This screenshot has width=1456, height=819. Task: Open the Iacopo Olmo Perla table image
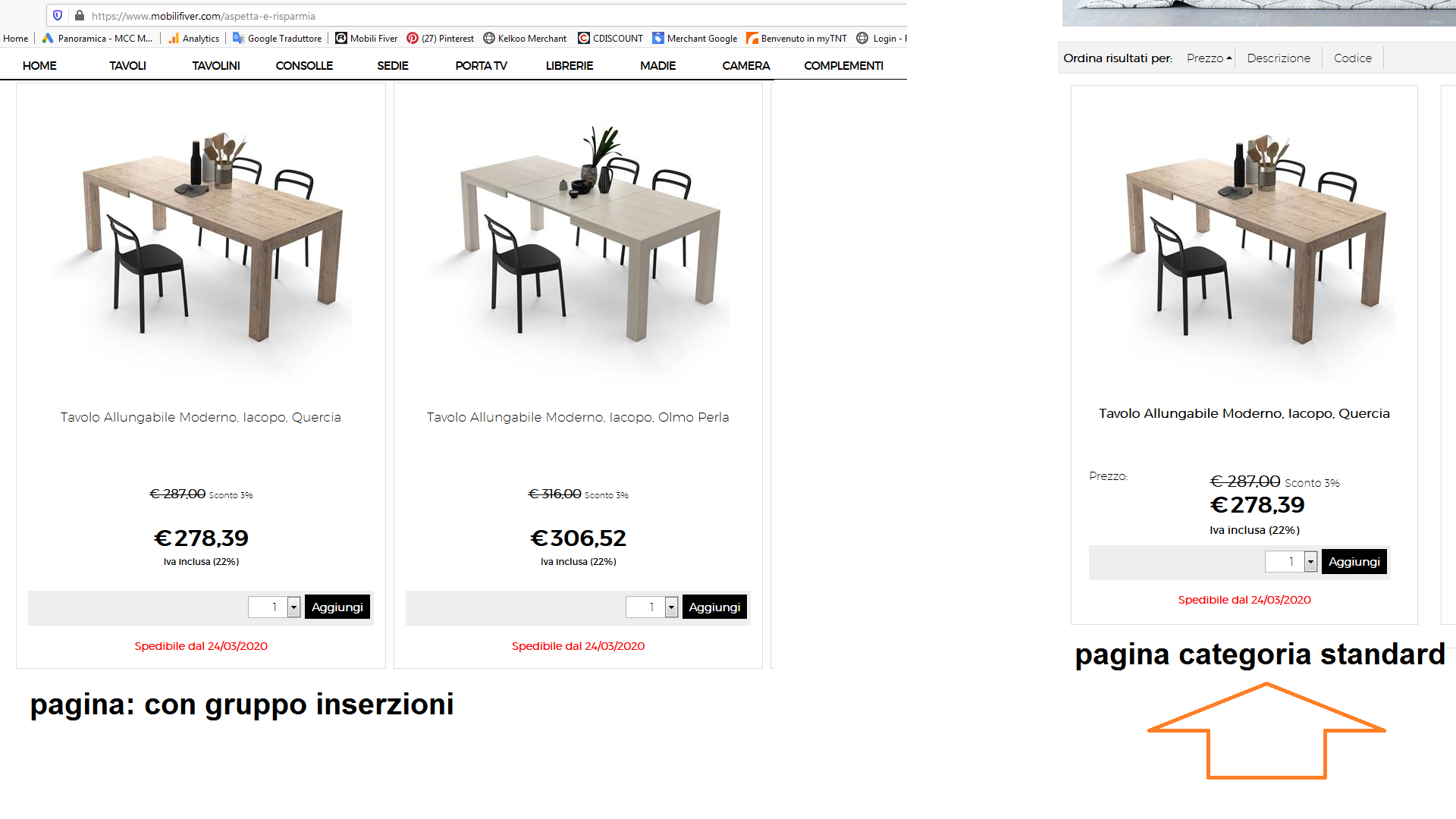tap(578, 235)
